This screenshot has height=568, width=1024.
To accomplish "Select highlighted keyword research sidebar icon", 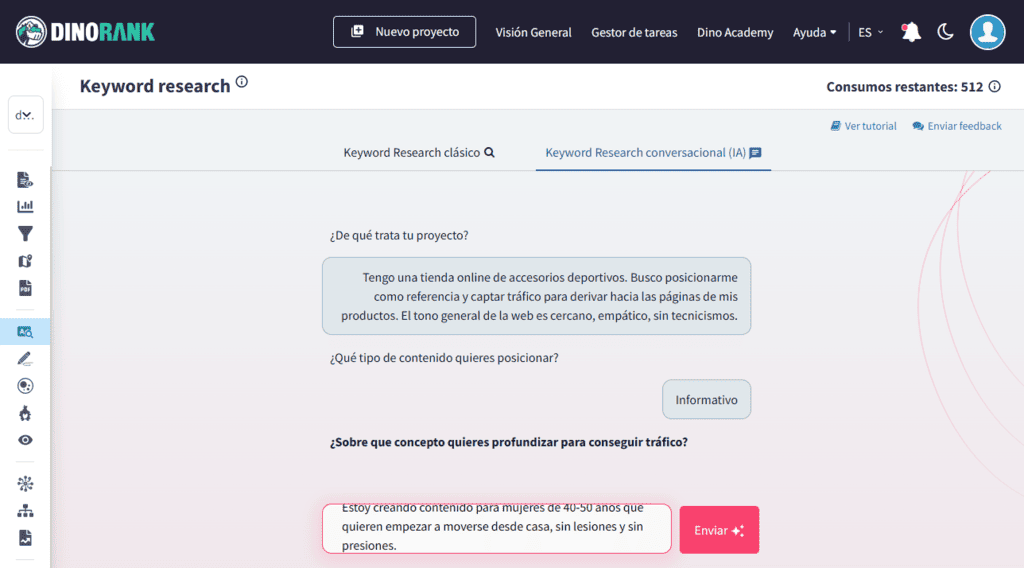I will (x=25, y=332).
